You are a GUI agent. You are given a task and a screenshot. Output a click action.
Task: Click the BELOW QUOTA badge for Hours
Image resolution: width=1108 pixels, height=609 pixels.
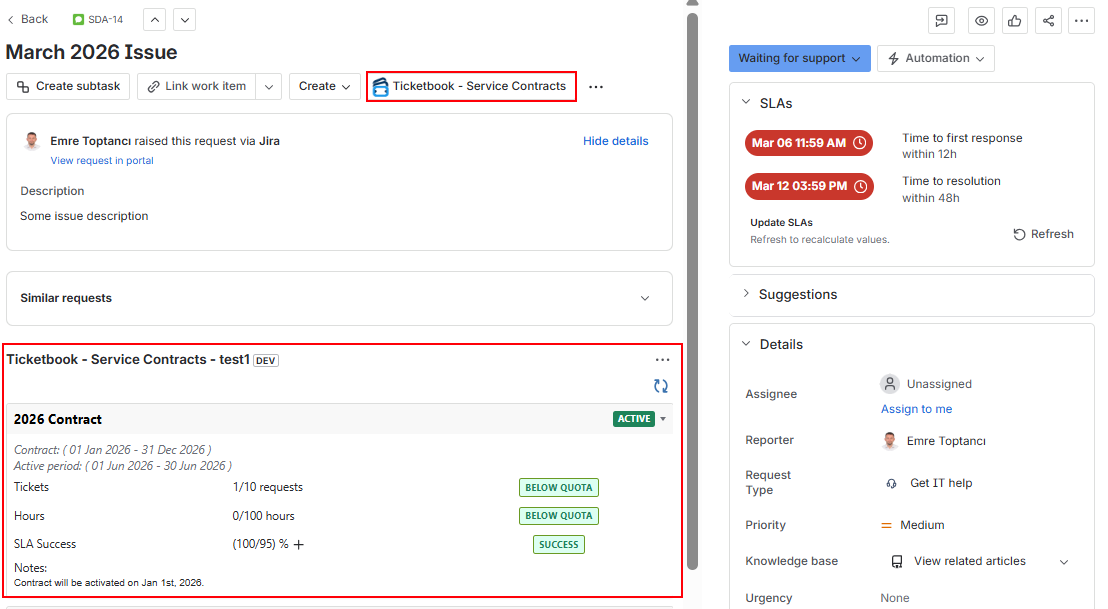(559, 516)
